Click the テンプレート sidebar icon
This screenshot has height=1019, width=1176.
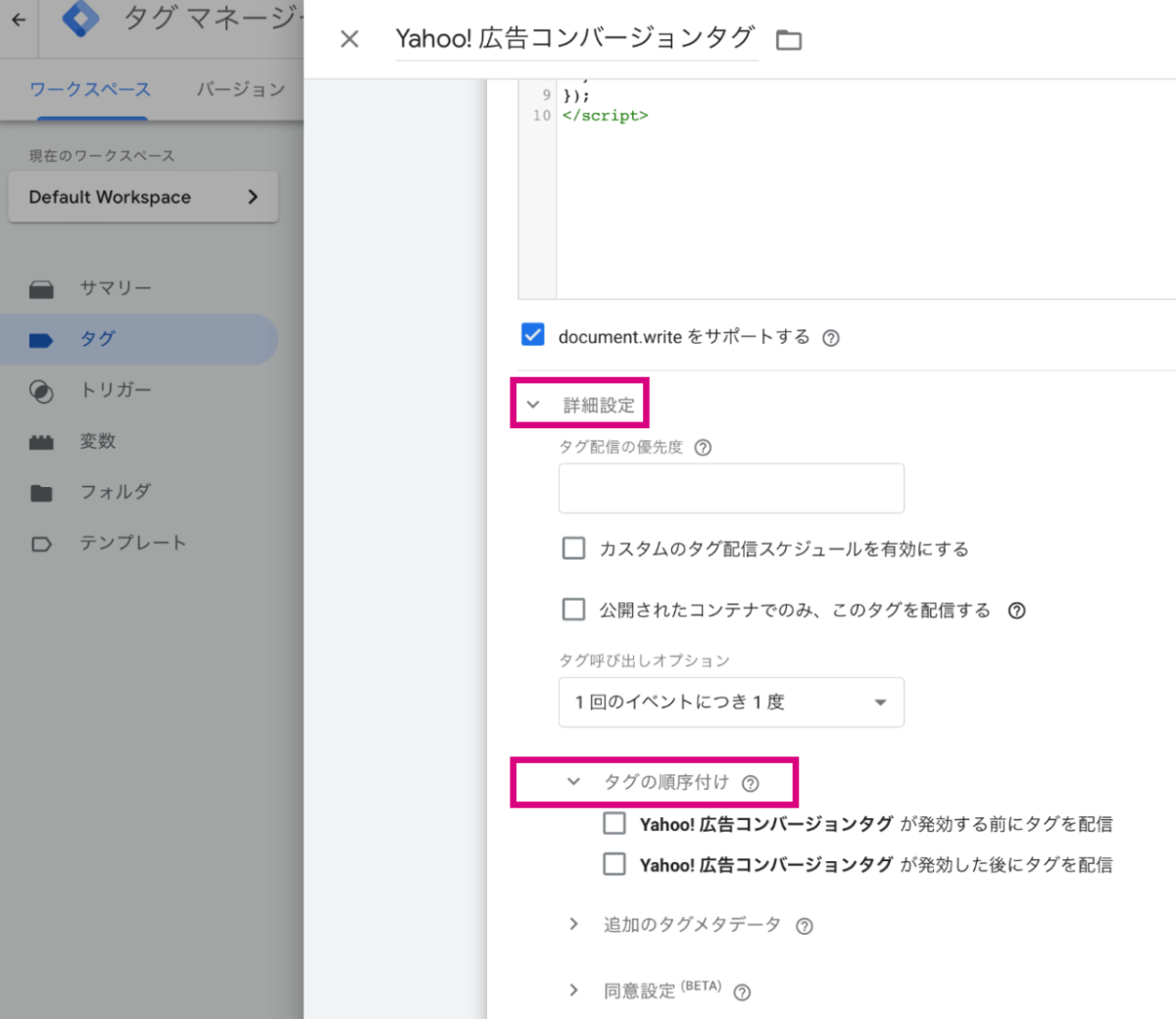[x=41, y=544]
